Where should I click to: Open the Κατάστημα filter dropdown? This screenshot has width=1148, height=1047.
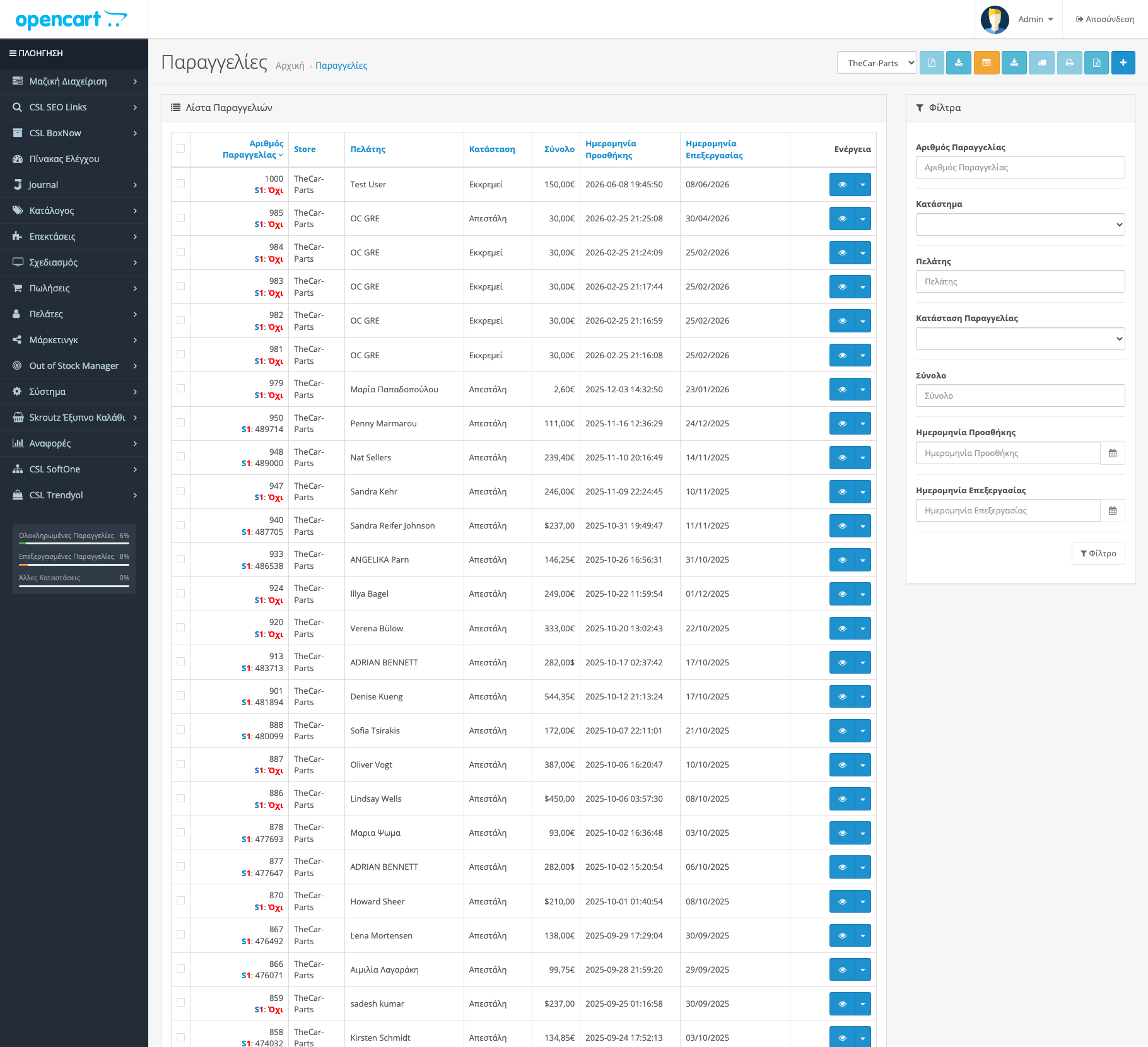1020,225
